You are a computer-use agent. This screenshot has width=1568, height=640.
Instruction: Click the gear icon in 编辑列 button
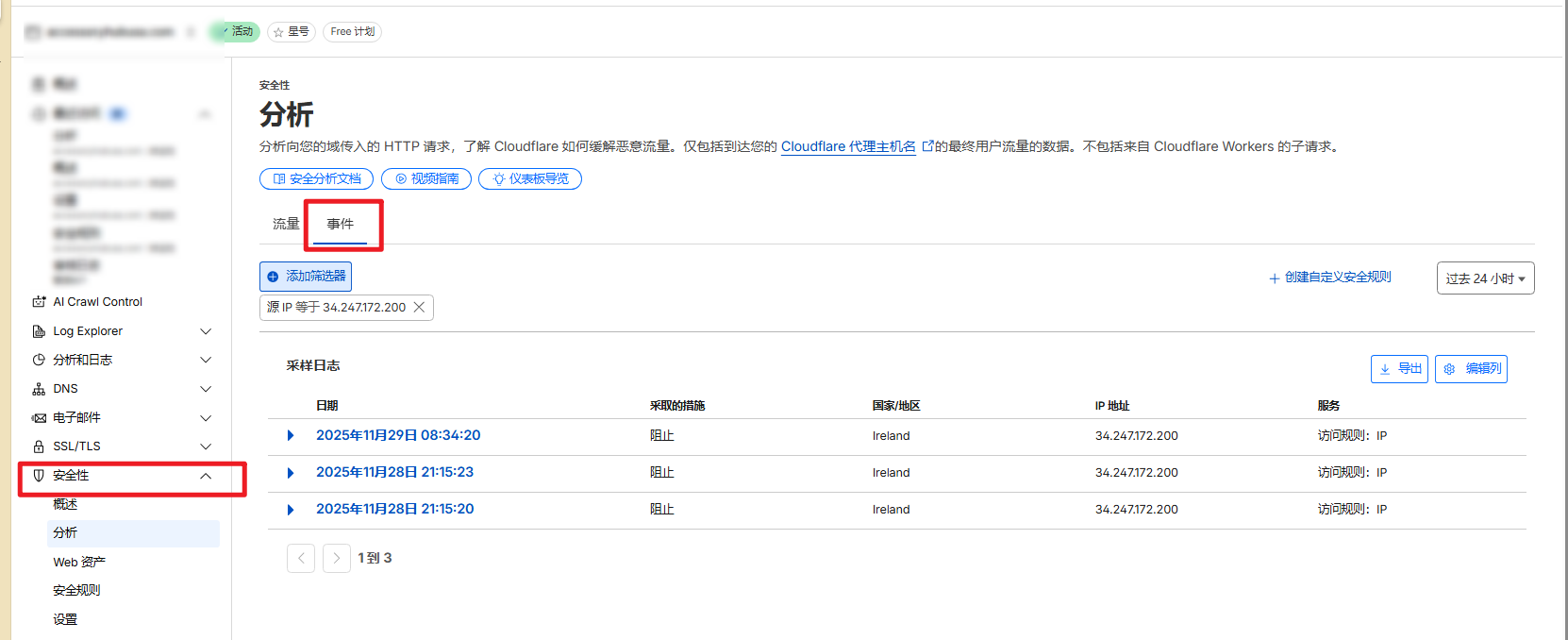tap(1449, 369)
